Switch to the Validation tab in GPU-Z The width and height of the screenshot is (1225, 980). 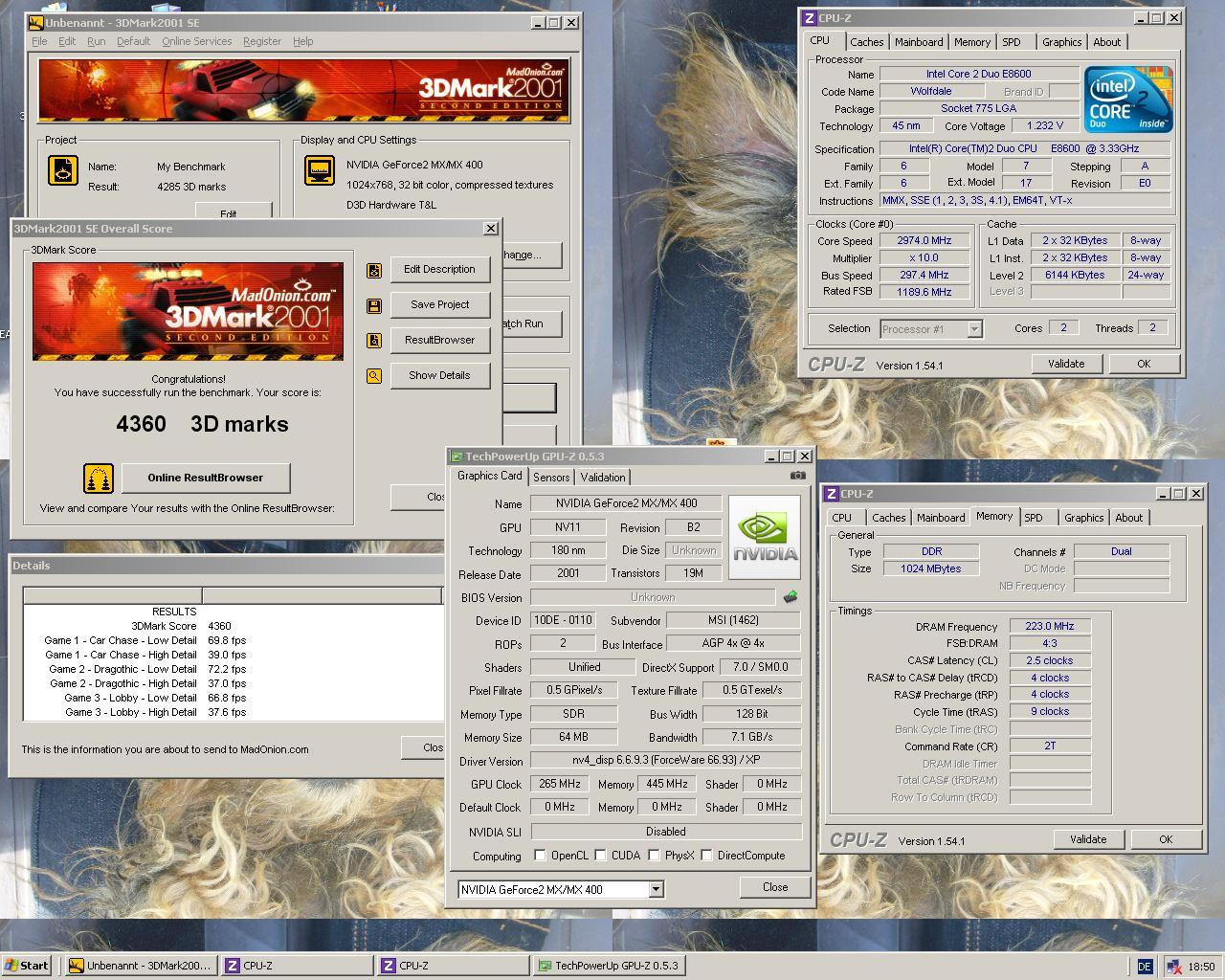tap(603, 478)
